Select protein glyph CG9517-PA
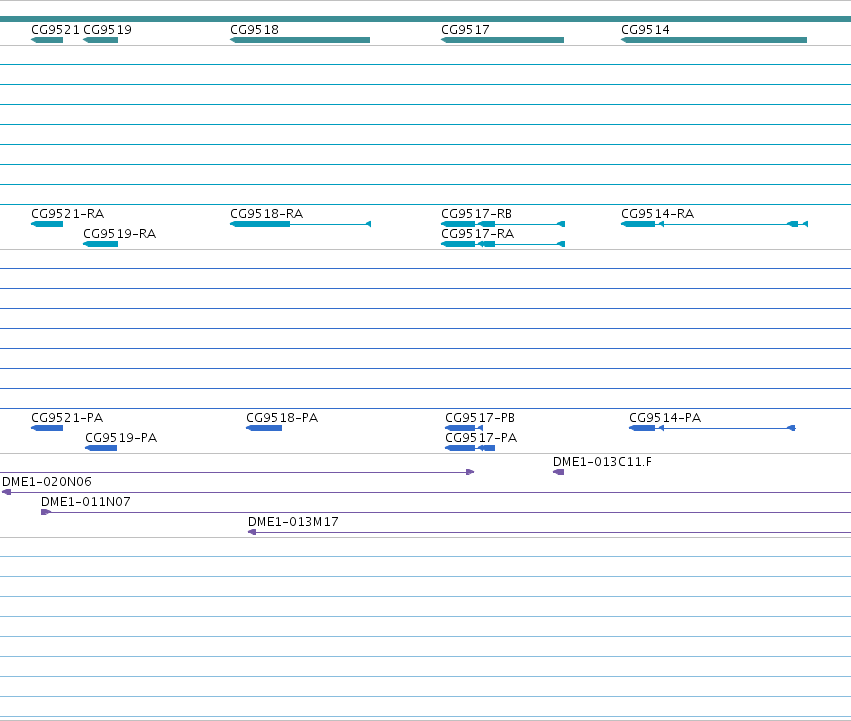 tap(470, 448)
